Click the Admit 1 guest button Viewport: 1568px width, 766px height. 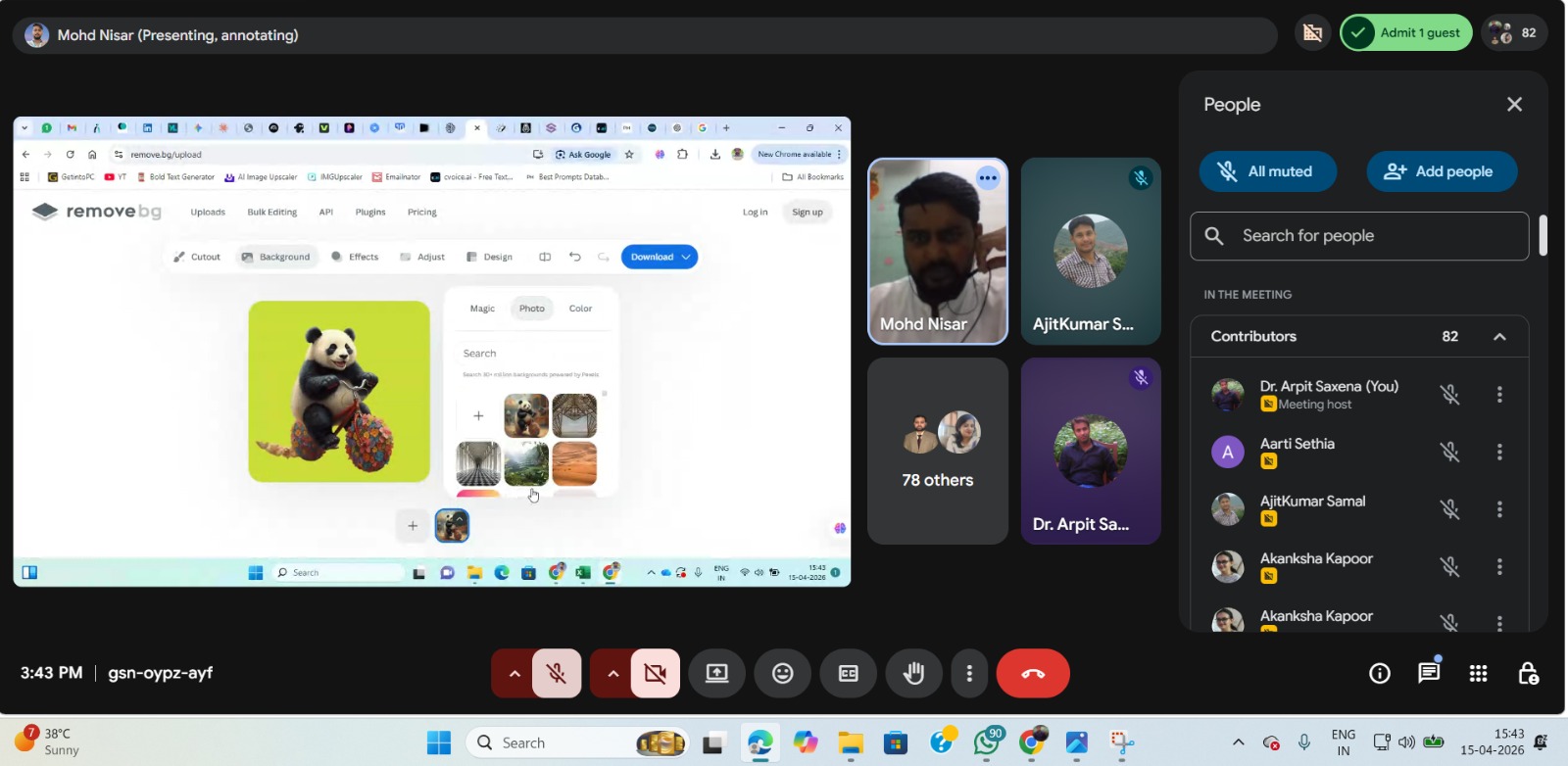pos(1406,32)
